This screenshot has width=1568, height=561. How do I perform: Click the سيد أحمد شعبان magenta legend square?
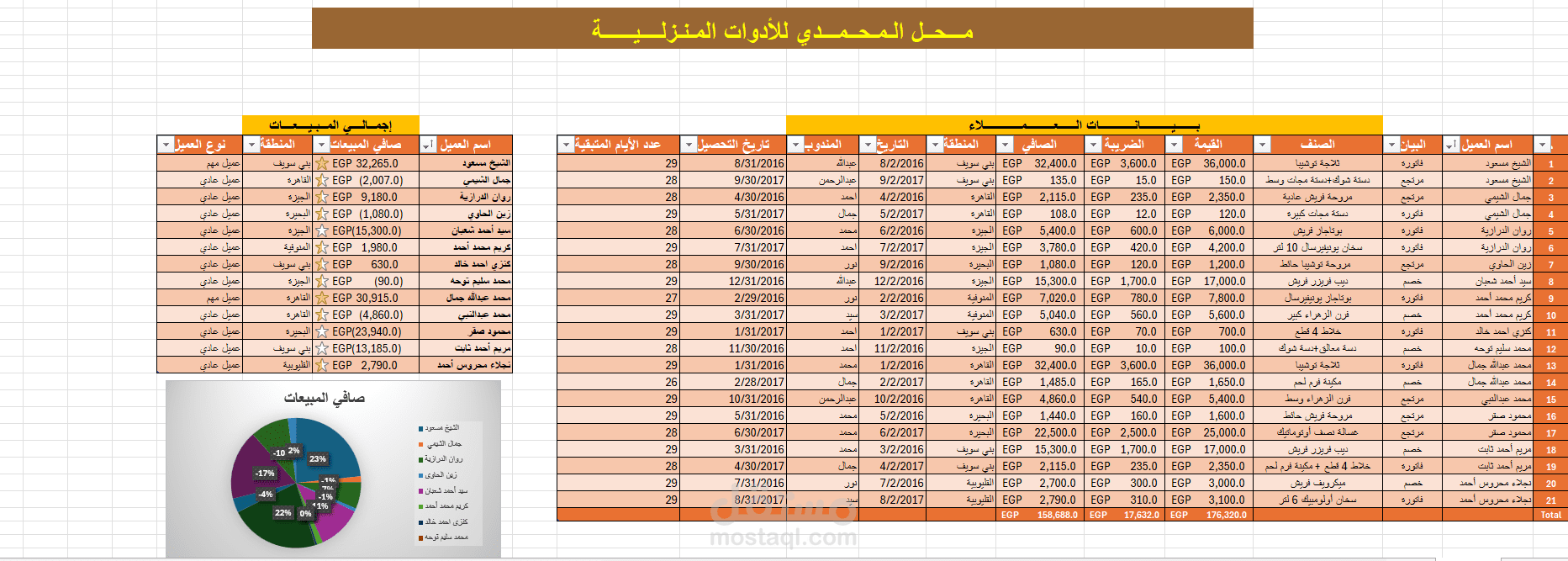pyautogui.click(x=420, y=491)
